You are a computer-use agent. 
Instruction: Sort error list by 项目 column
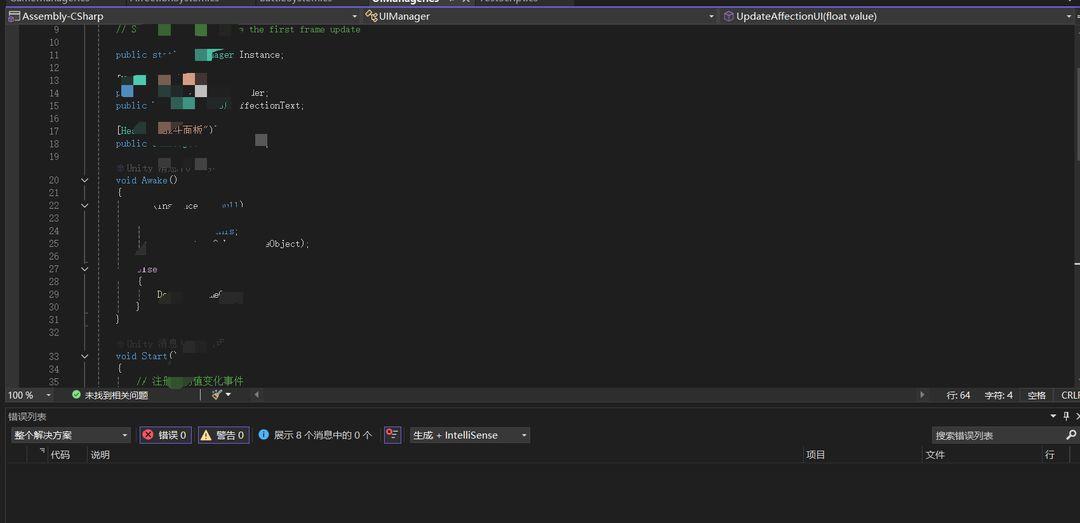[x=816, y=455]
